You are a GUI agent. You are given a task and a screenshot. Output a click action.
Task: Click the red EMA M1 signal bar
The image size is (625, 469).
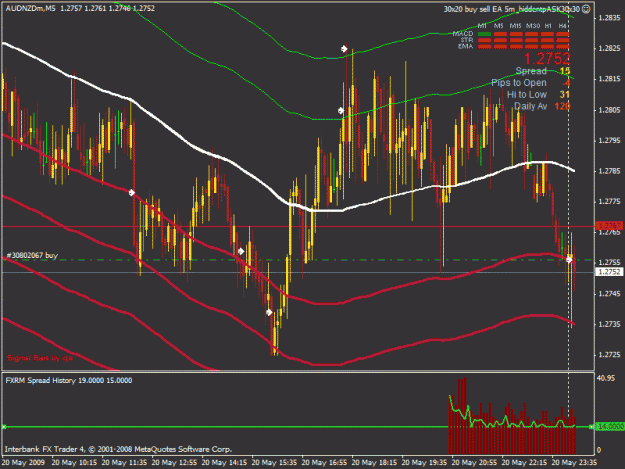(484, 47)
